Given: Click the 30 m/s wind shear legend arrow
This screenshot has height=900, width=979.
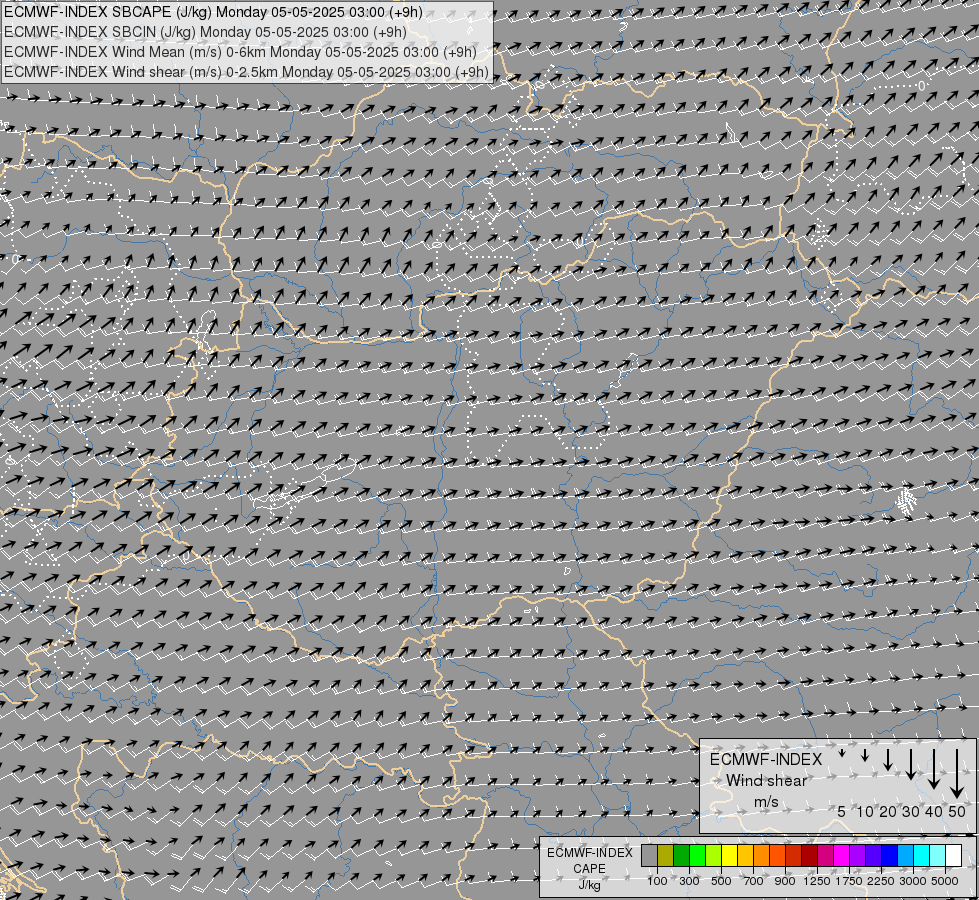Looking at the screenshot, I should (x=910, y=764).
